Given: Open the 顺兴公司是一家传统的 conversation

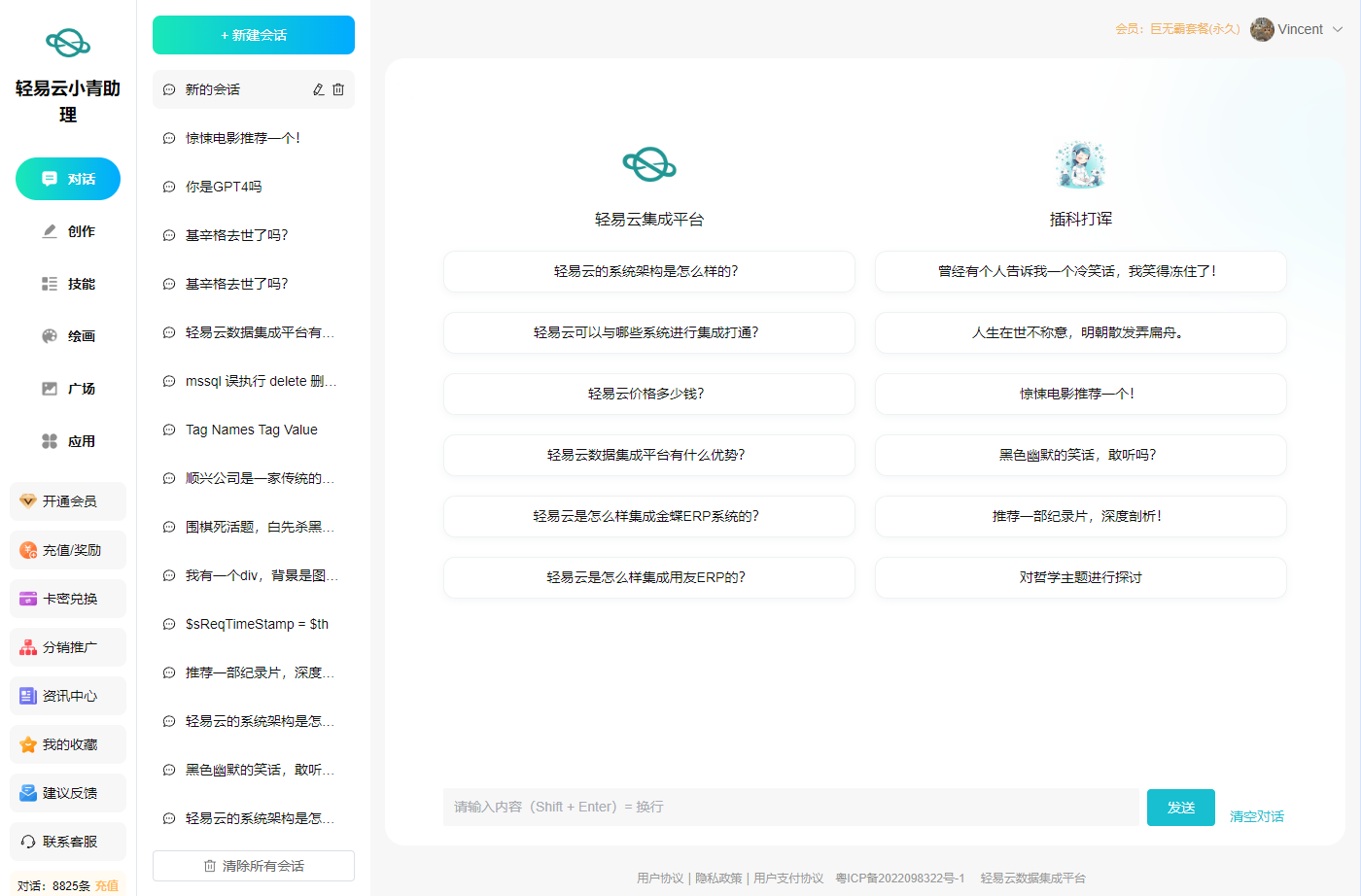Looking at the screenshot, I should (254, 478).
